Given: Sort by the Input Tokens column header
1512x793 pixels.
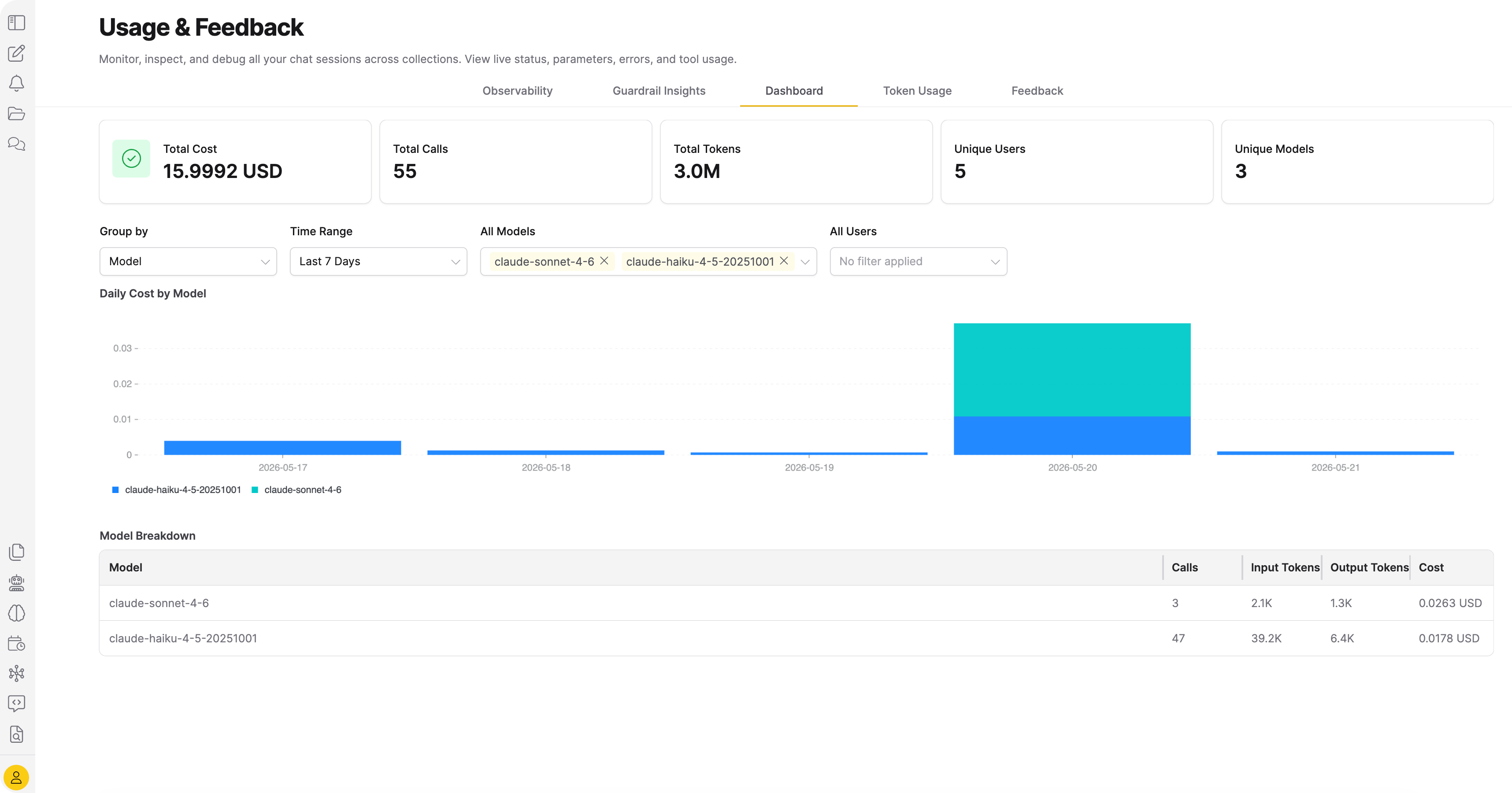Looking at the screenshot, I should 1285,567.
